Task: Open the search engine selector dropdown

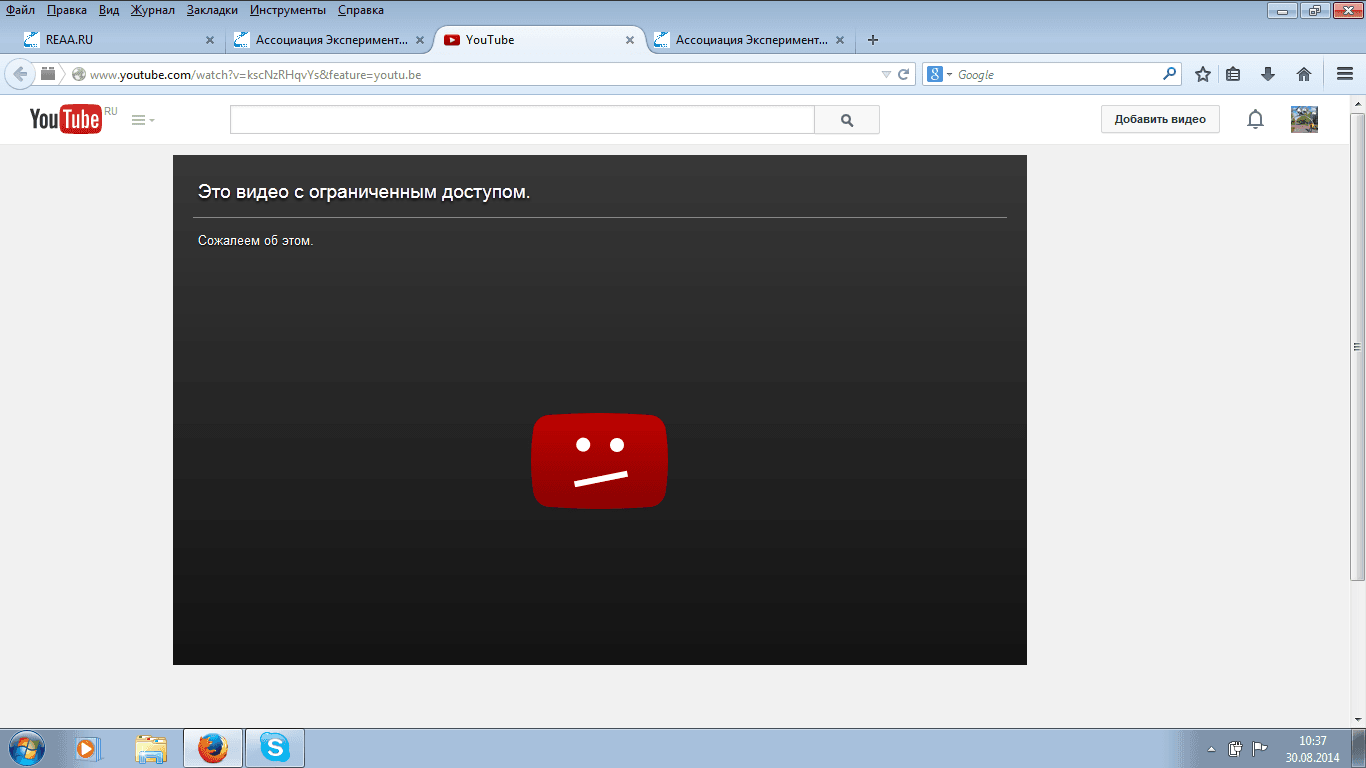Action: (x=939, y=74)
